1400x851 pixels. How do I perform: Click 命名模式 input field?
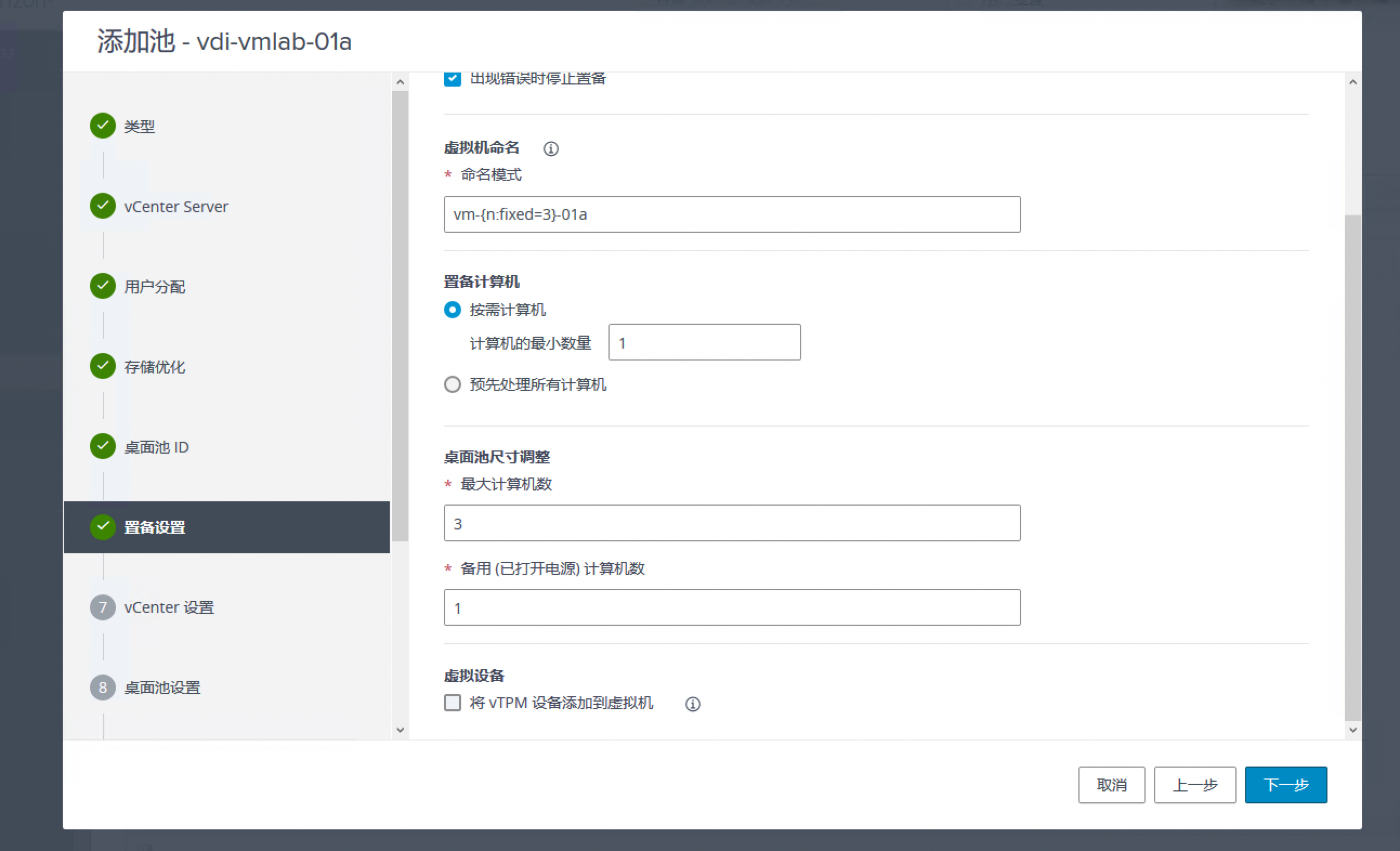pyautogui.click(x=731, y=214)
